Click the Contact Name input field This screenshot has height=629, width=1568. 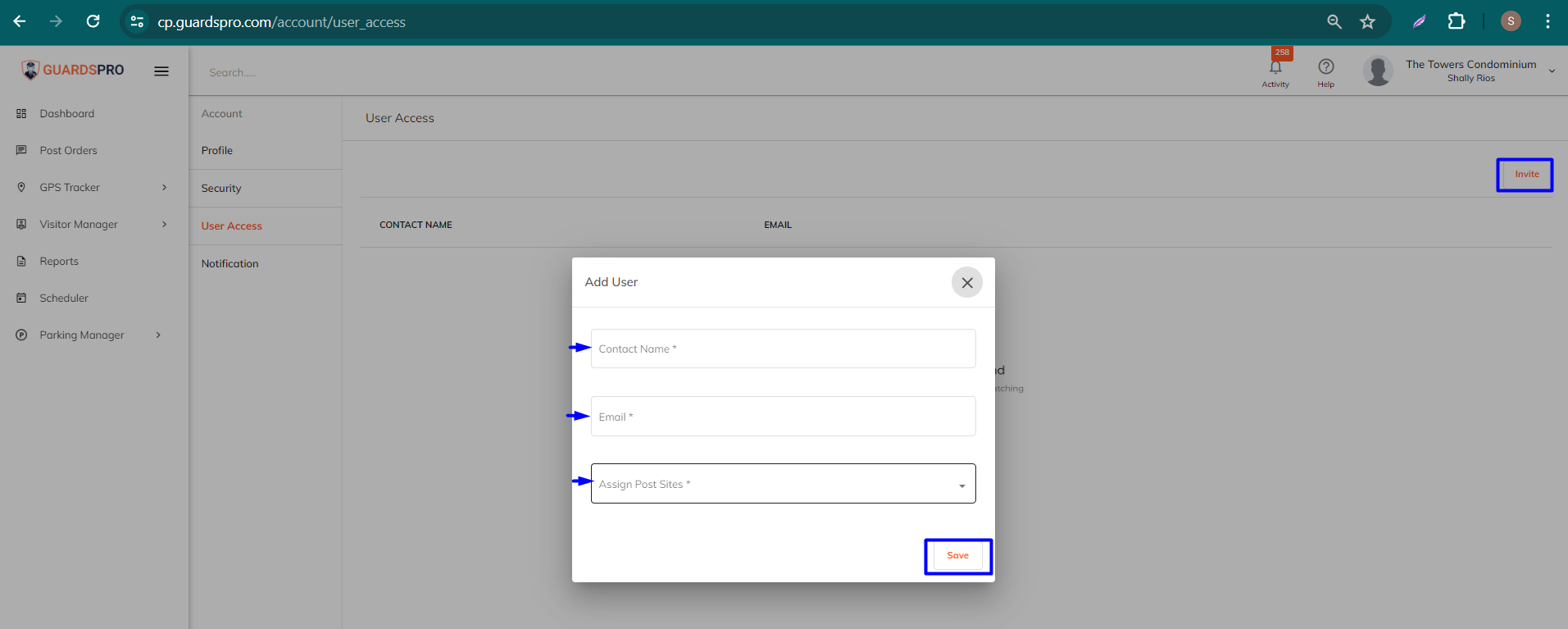pyautogui.click(x=783, y=349)
